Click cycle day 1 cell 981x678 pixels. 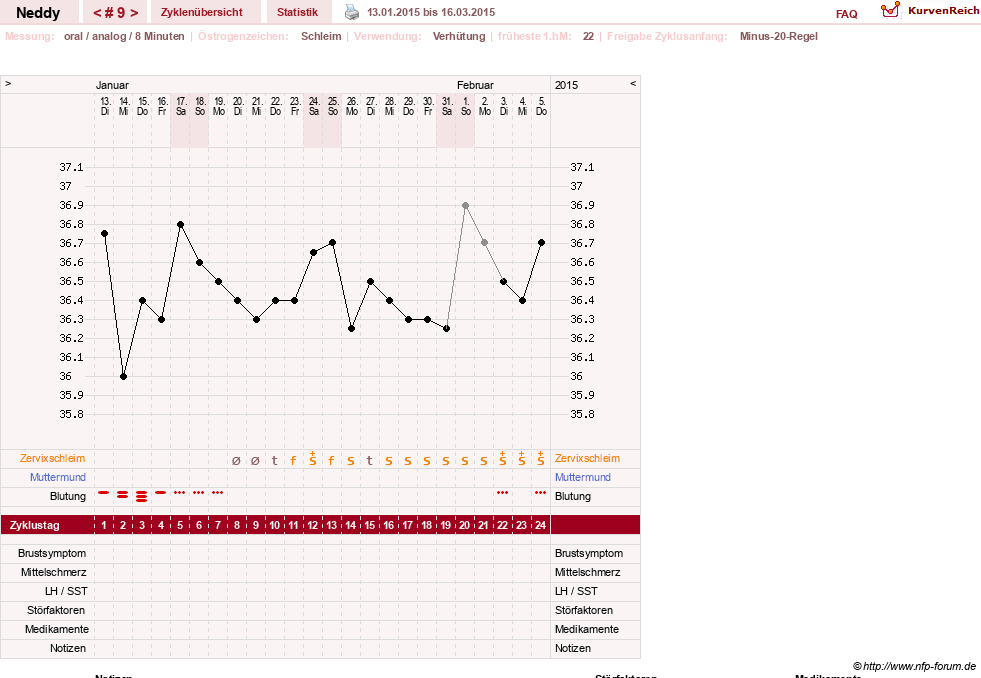tap(104, 525)
